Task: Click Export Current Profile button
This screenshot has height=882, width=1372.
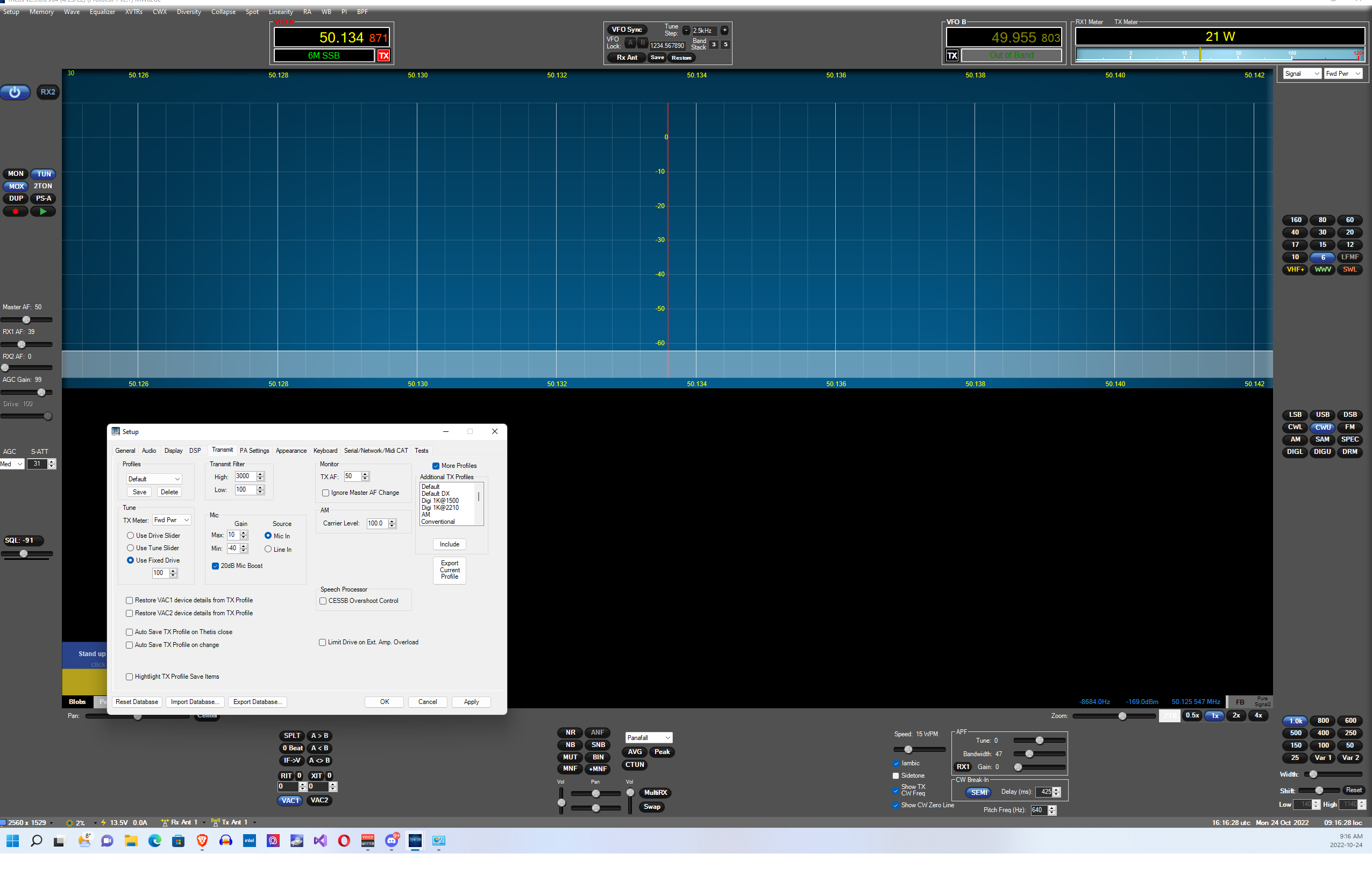Action: (450, 571)
